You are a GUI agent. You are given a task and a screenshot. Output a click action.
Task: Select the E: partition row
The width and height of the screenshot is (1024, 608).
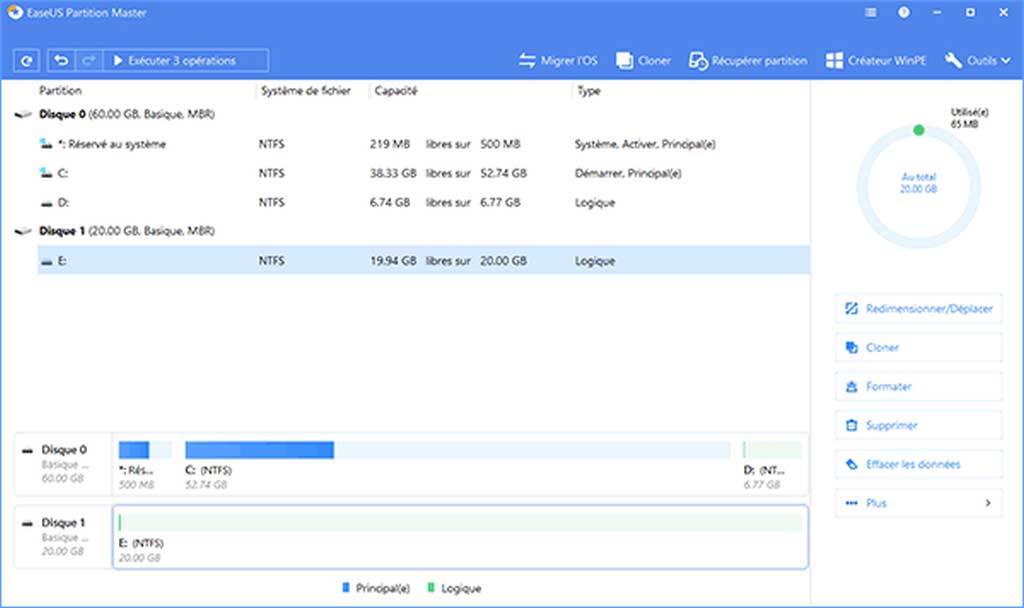(423, 261)
